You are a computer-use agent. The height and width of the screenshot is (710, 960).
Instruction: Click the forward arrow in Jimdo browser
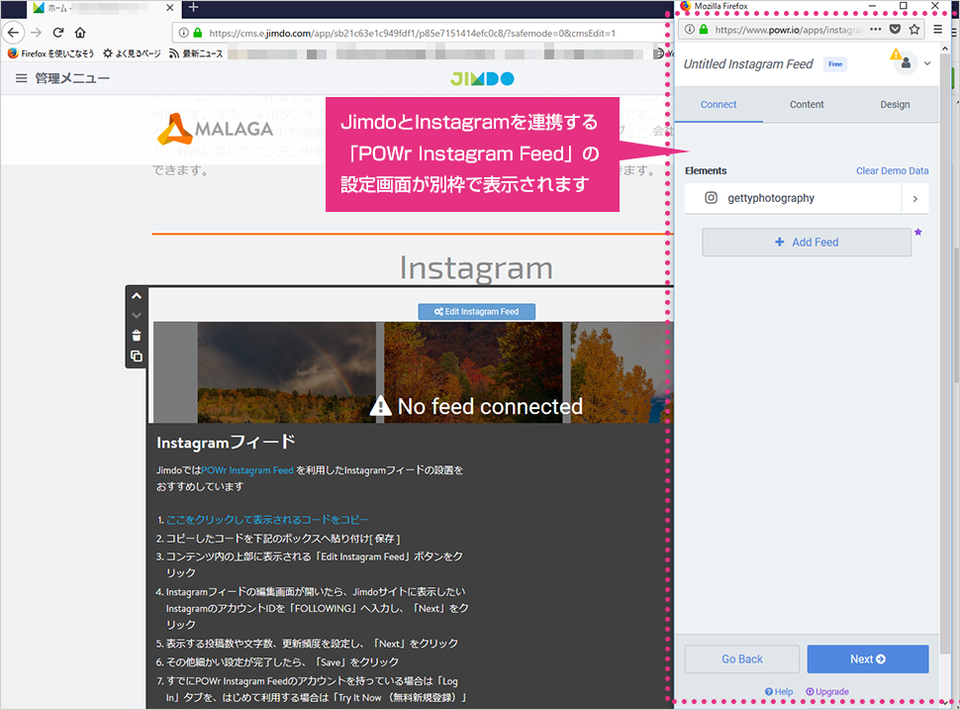(36, 32)
